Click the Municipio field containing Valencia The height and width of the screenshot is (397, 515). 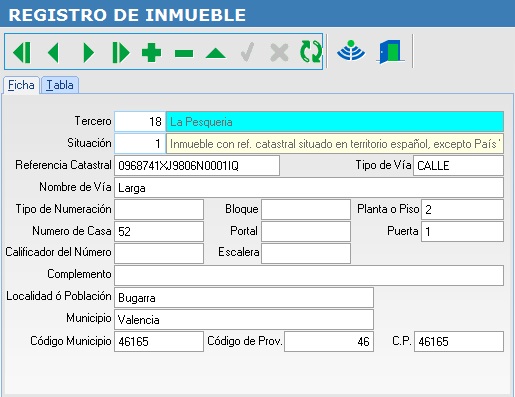pyautogui.click(x=244, y=319)
